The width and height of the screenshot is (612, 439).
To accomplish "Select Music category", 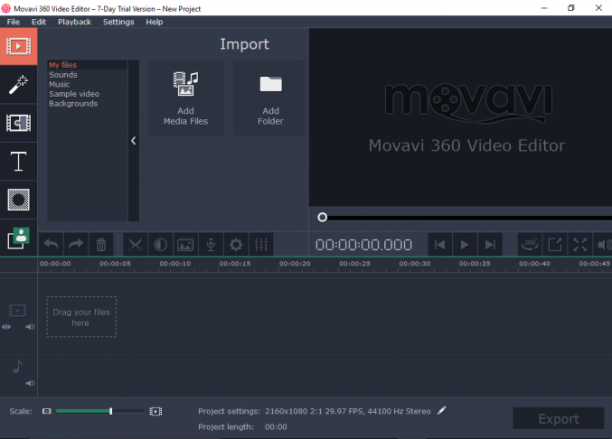I will [59, 84].
